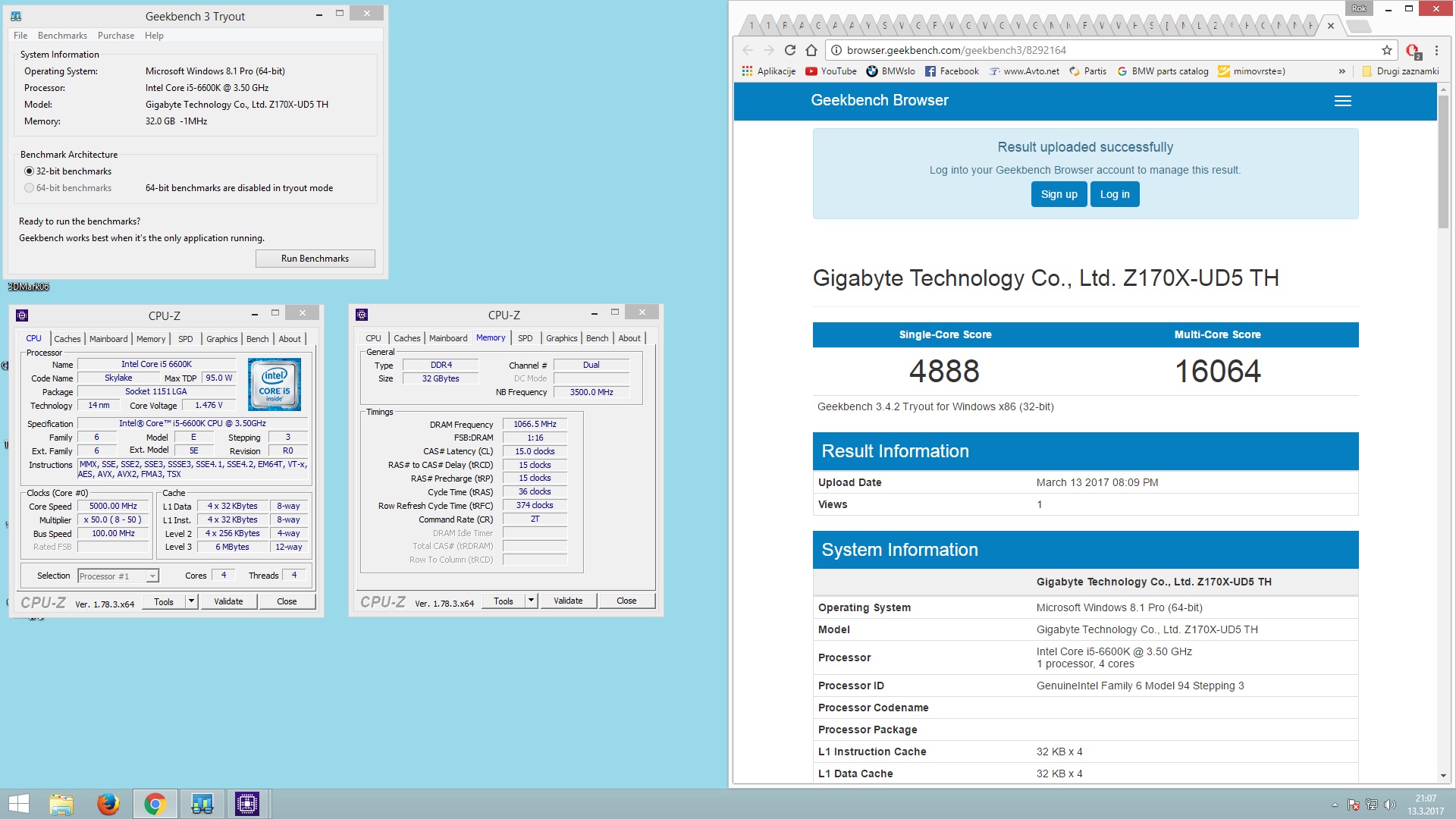Close the active Chrome tab

(1330, 26)
